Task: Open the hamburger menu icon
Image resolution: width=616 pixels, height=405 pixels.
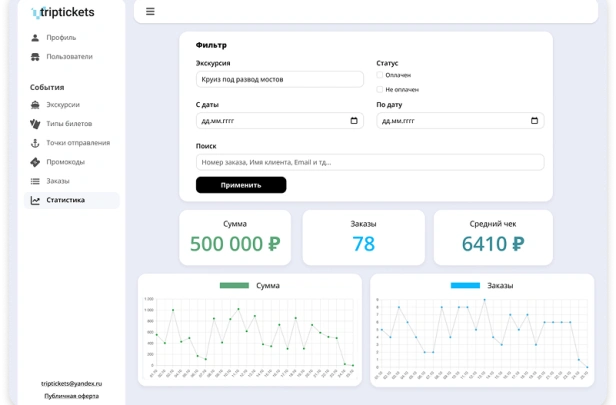Action: pyautogui.click(x=150, y=11)
